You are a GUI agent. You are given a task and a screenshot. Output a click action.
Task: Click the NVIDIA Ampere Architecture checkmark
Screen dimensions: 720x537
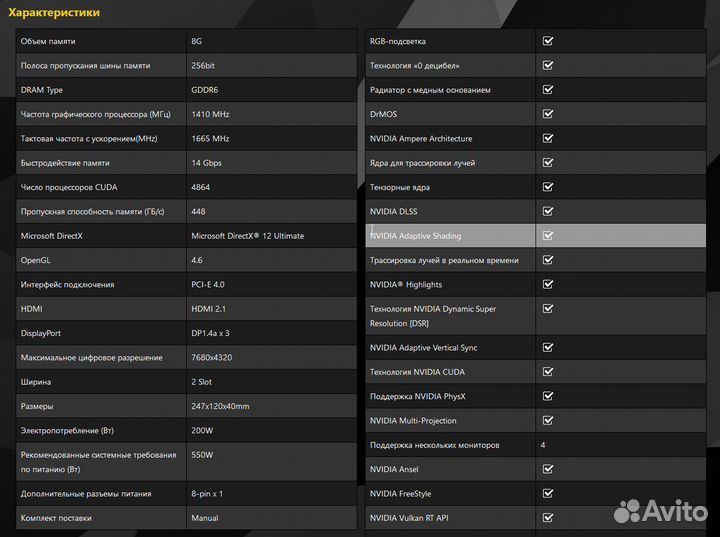(x=547, y=138)
